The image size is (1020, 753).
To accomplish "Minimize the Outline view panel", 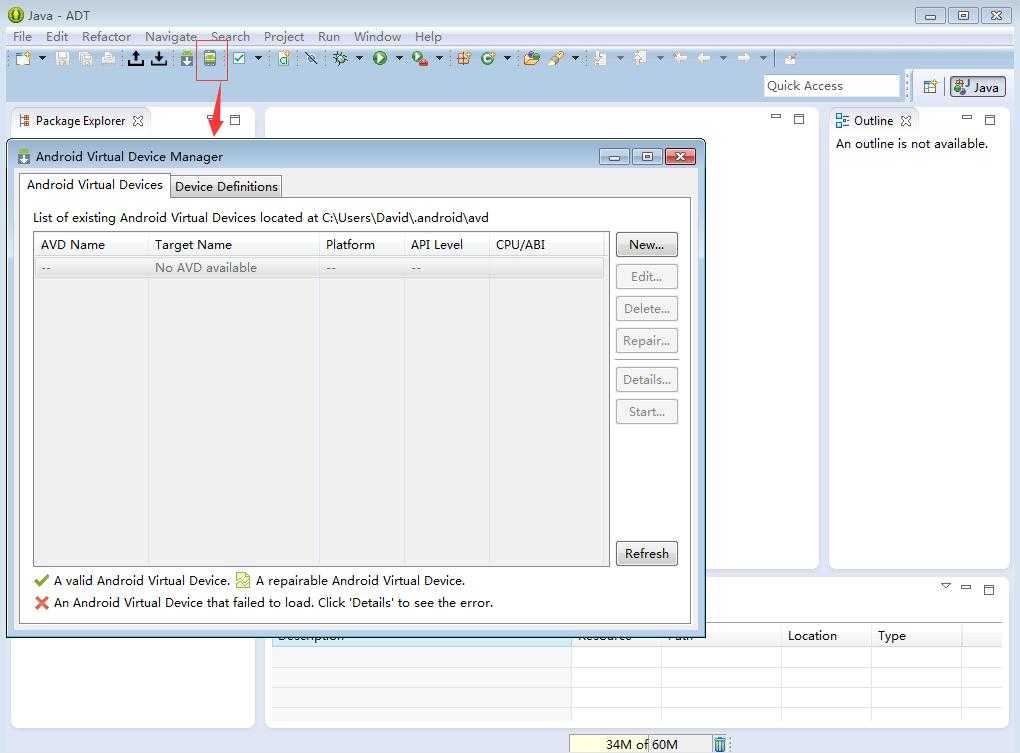I will coord(967,118).
